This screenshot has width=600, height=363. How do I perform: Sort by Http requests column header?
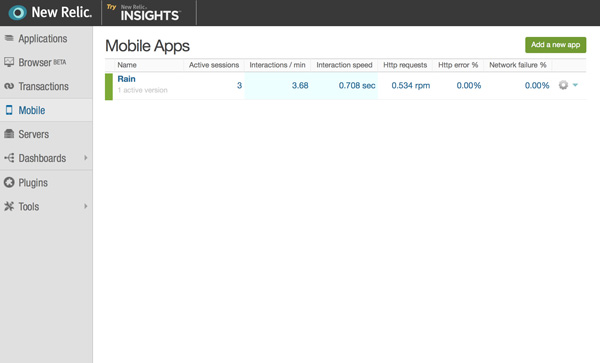405,65
